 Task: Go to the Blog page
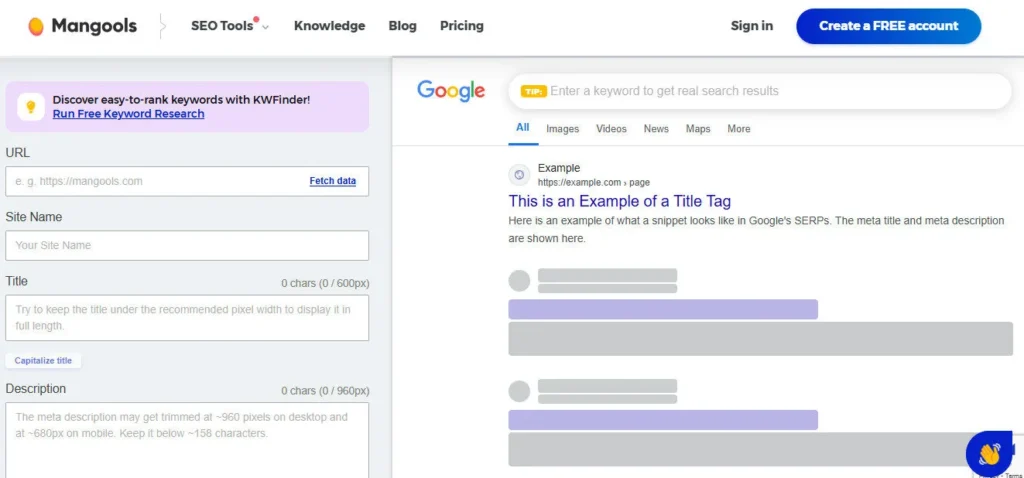tap(403, 26)
